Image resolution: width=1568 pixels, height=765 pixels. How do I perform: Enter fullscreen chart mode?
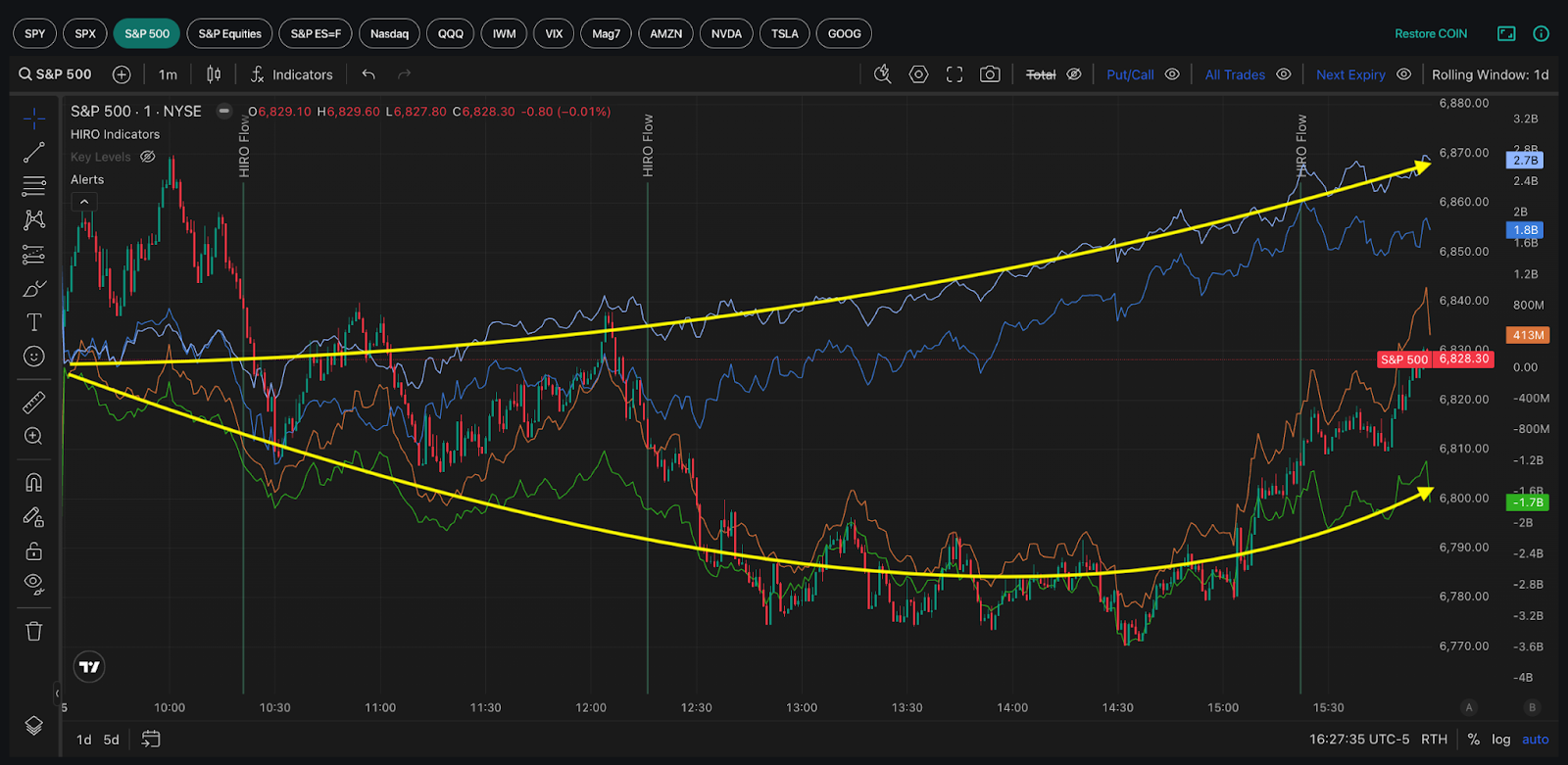coord(955,74)
